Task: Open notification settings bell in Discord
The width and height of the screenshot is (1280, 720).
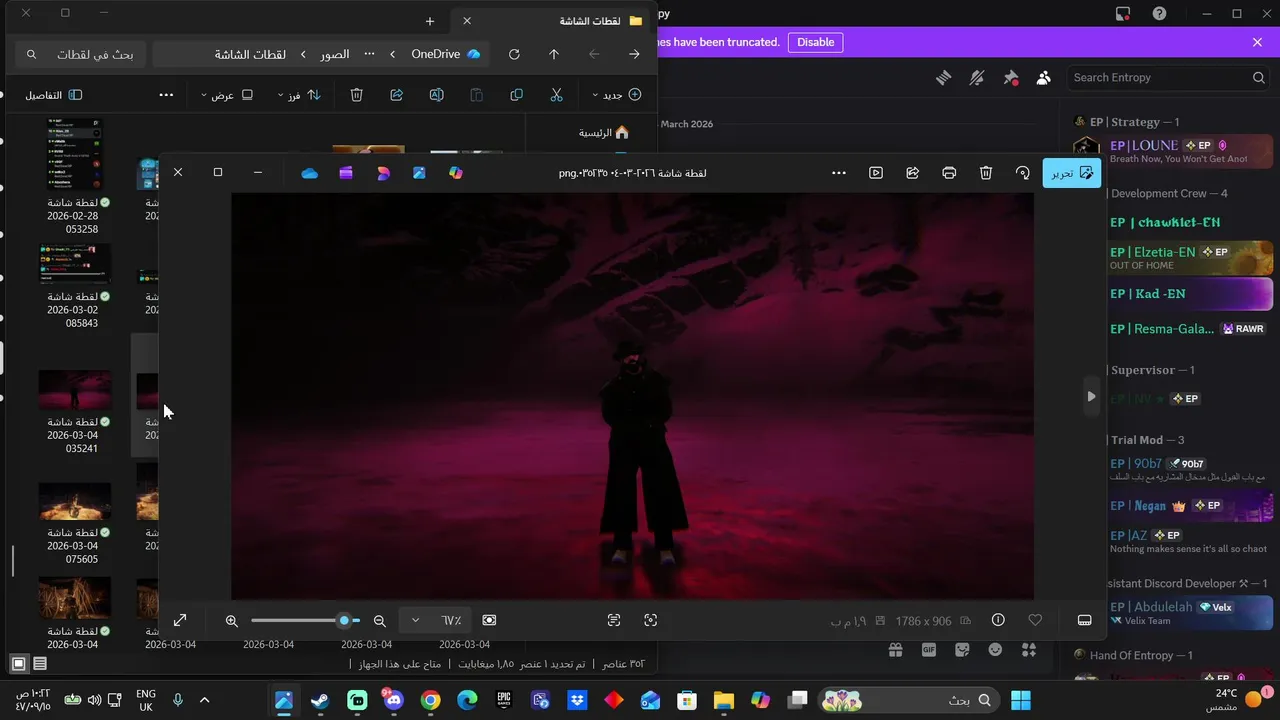Action: [x=977, y=77]
